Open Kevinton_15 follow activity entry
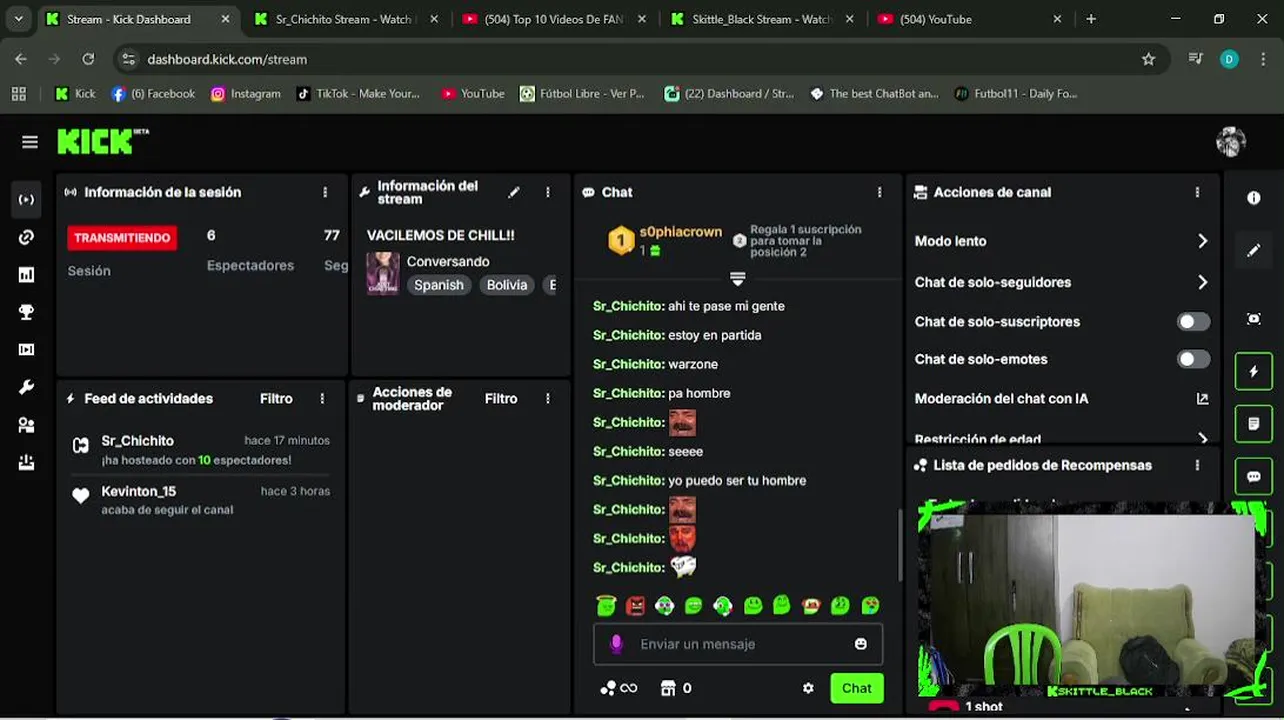 (201, 500)
